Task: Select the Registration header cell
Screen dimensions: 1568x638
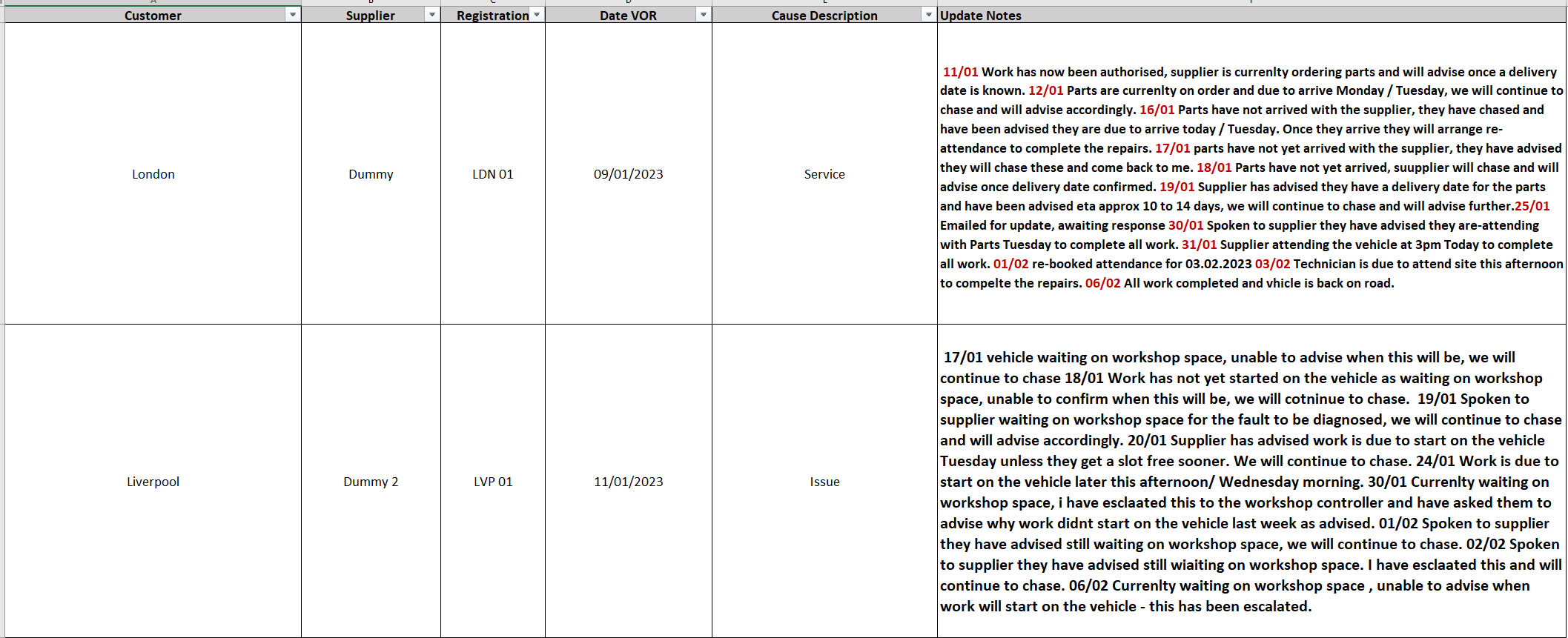Action: click(x=493, y=15)
